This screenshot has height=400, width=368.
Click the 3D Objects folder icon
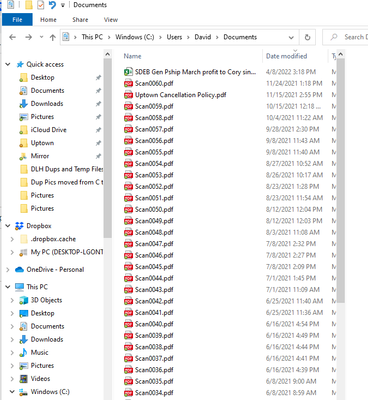[x=23, y=300]
